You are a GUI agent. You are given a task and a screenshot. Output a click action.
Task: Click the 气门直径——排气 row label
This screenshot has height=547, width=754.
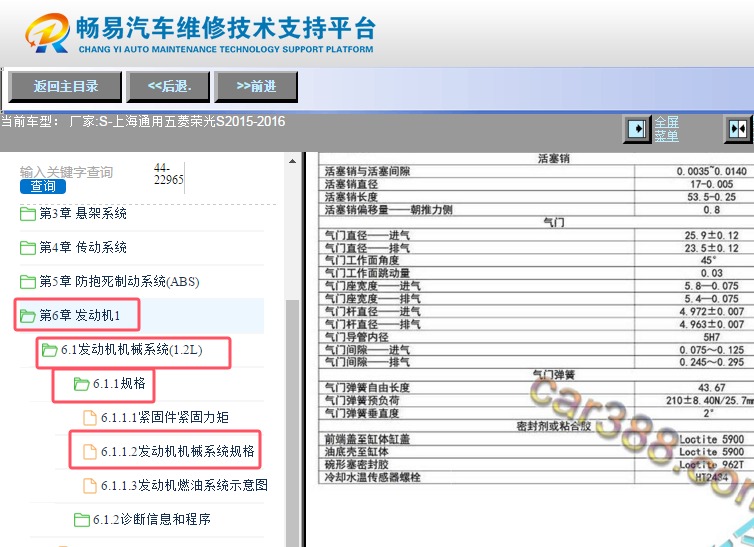(367, 248)
